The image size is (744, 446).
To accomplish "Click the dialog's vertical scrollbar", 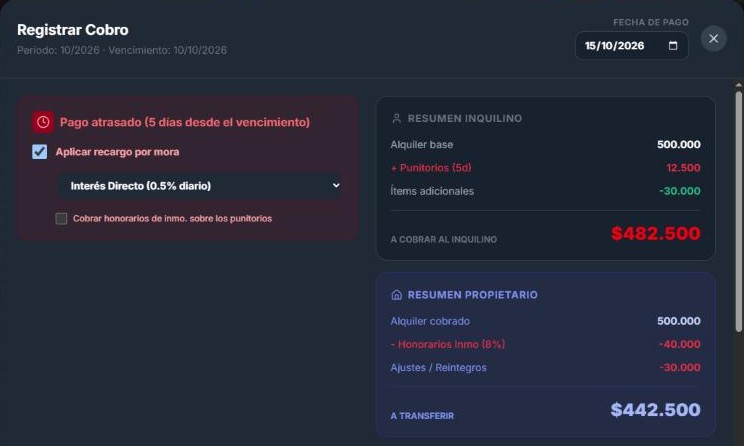I will (738, 211).
